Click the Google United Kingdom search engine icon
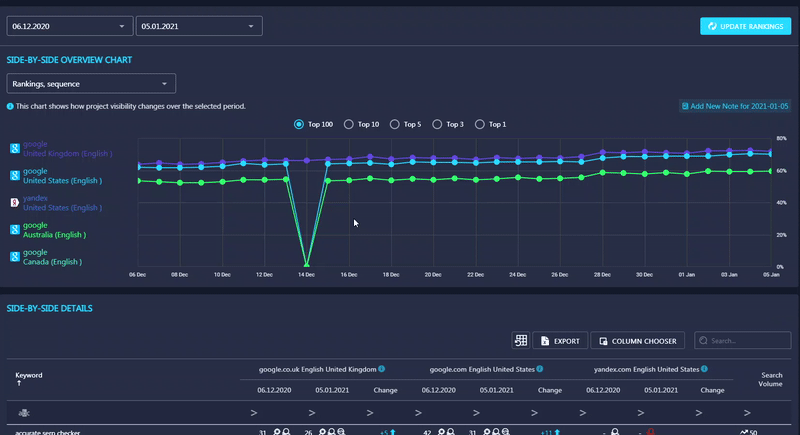Screen dimensions: 800x435 pos(15,148)
